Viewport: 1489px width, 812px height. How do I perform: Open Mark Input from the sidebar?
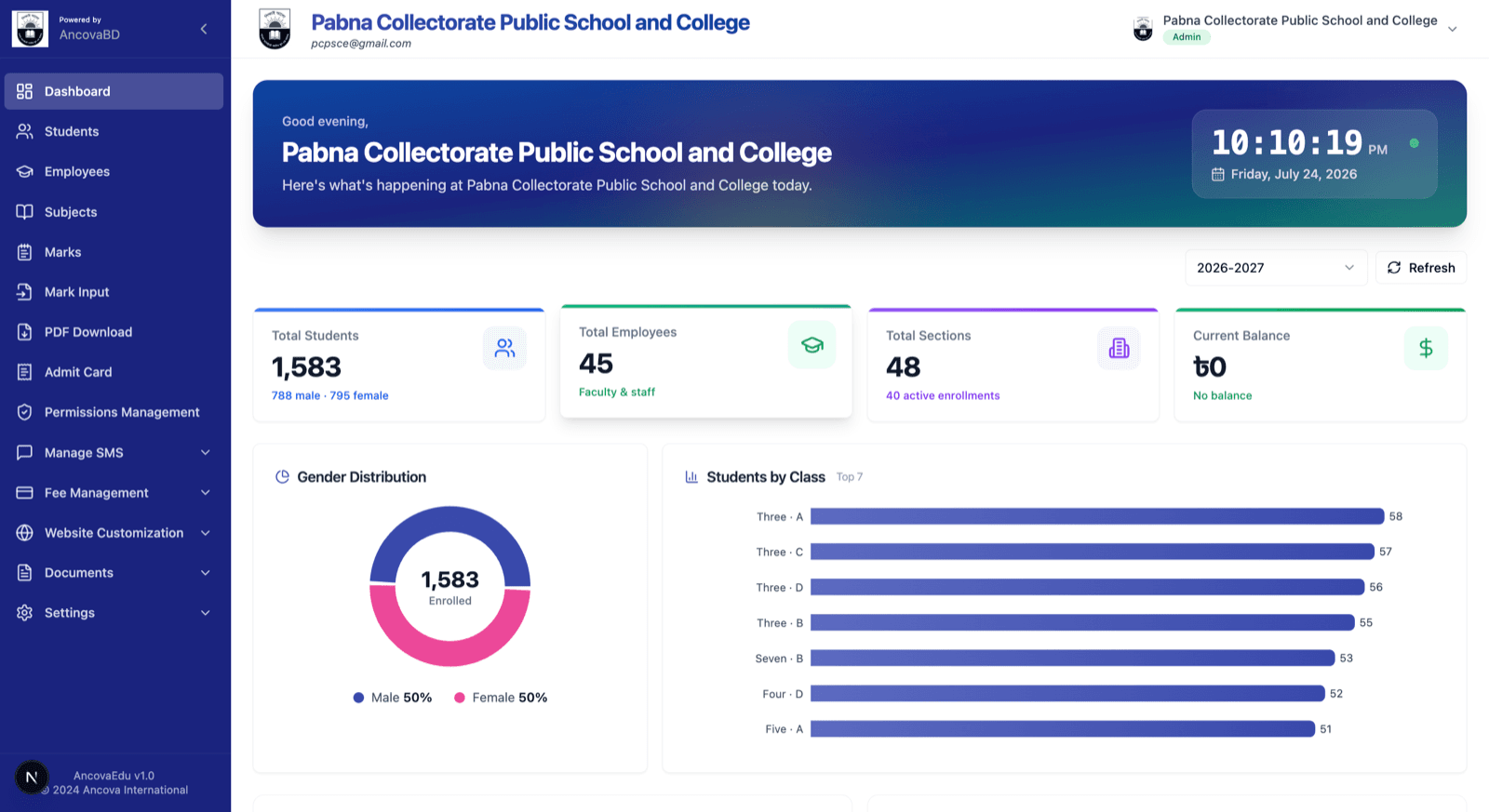[x=114, y=292]
